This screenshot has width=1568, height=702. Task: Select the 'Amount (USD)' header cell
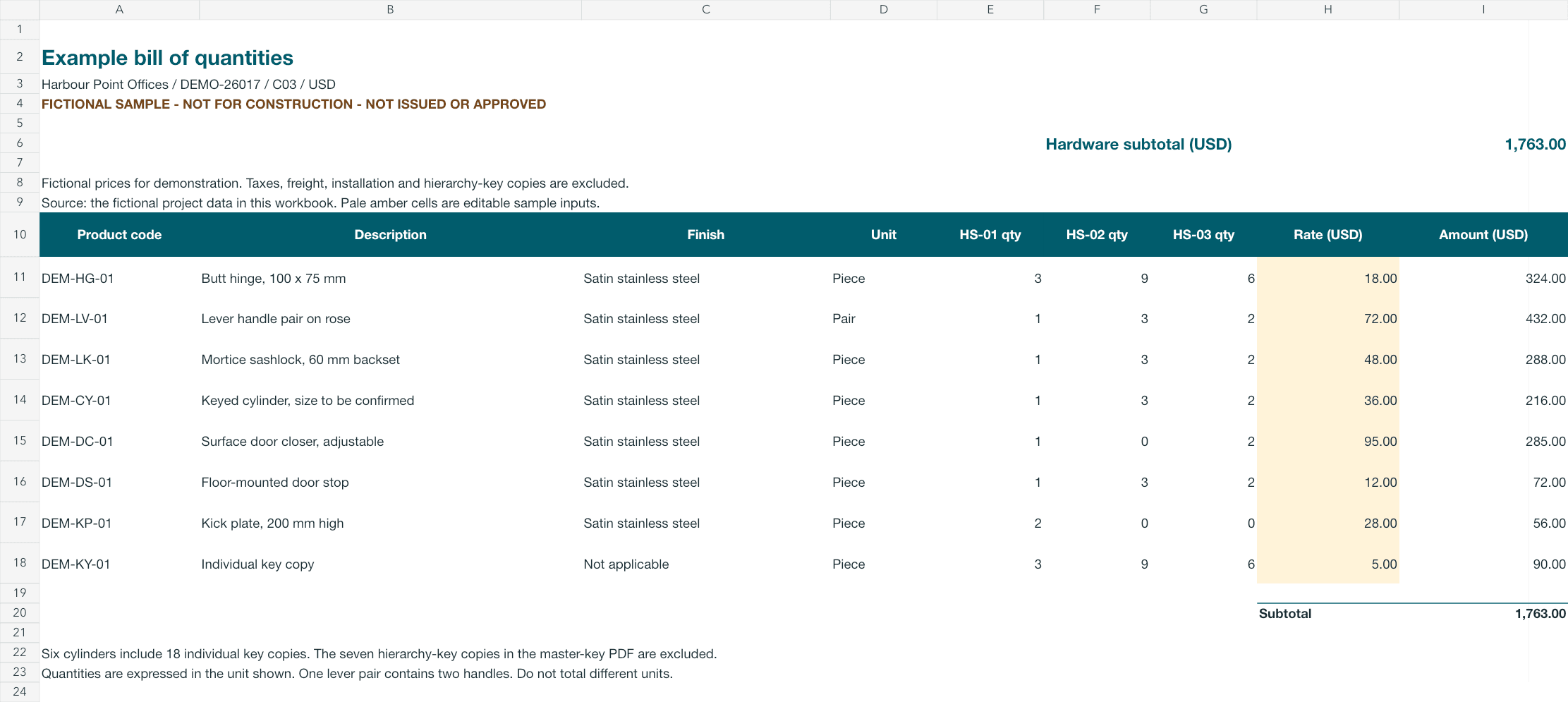click(1483, 235)
